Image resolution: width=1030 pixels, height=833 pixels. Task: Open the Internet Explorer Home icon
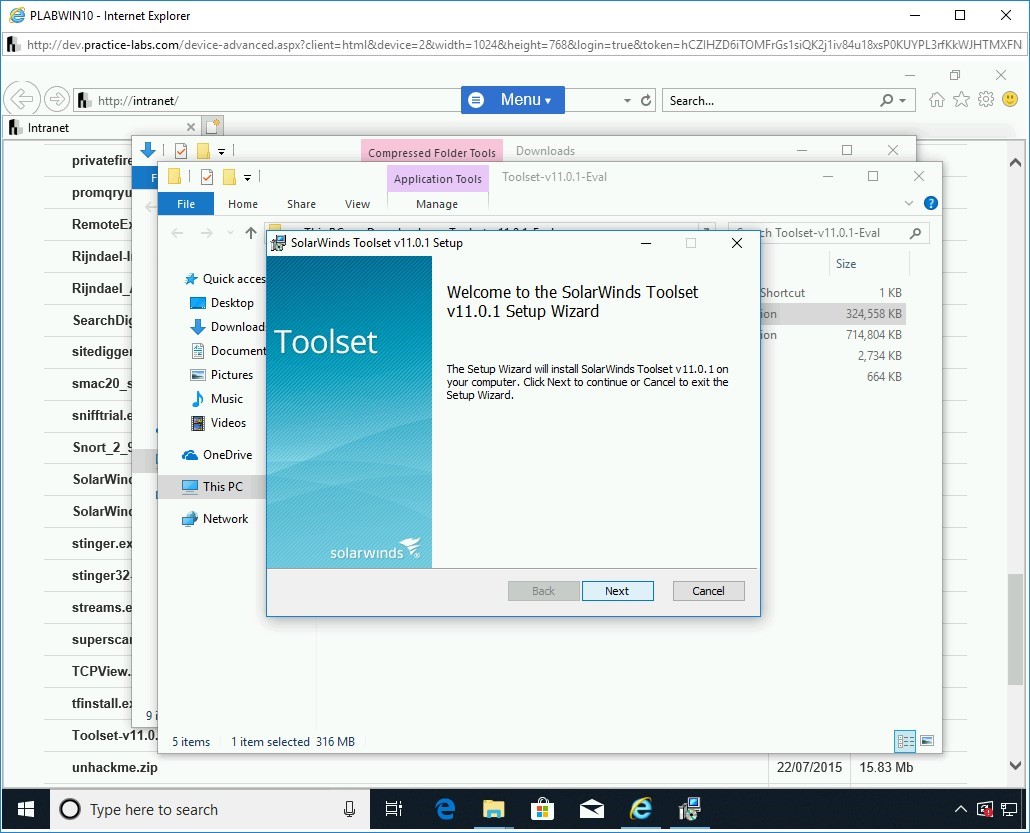937,100
